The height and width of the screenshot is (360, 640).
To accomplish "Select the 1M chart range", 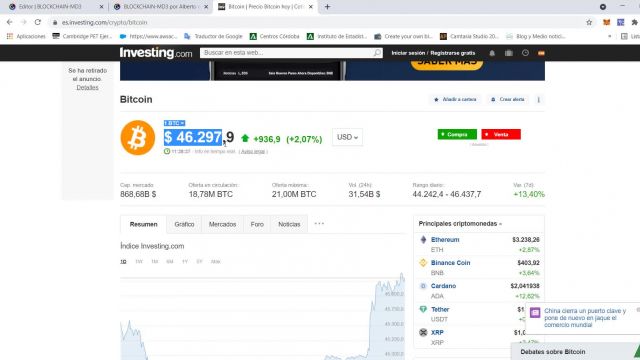I will 154,262.
